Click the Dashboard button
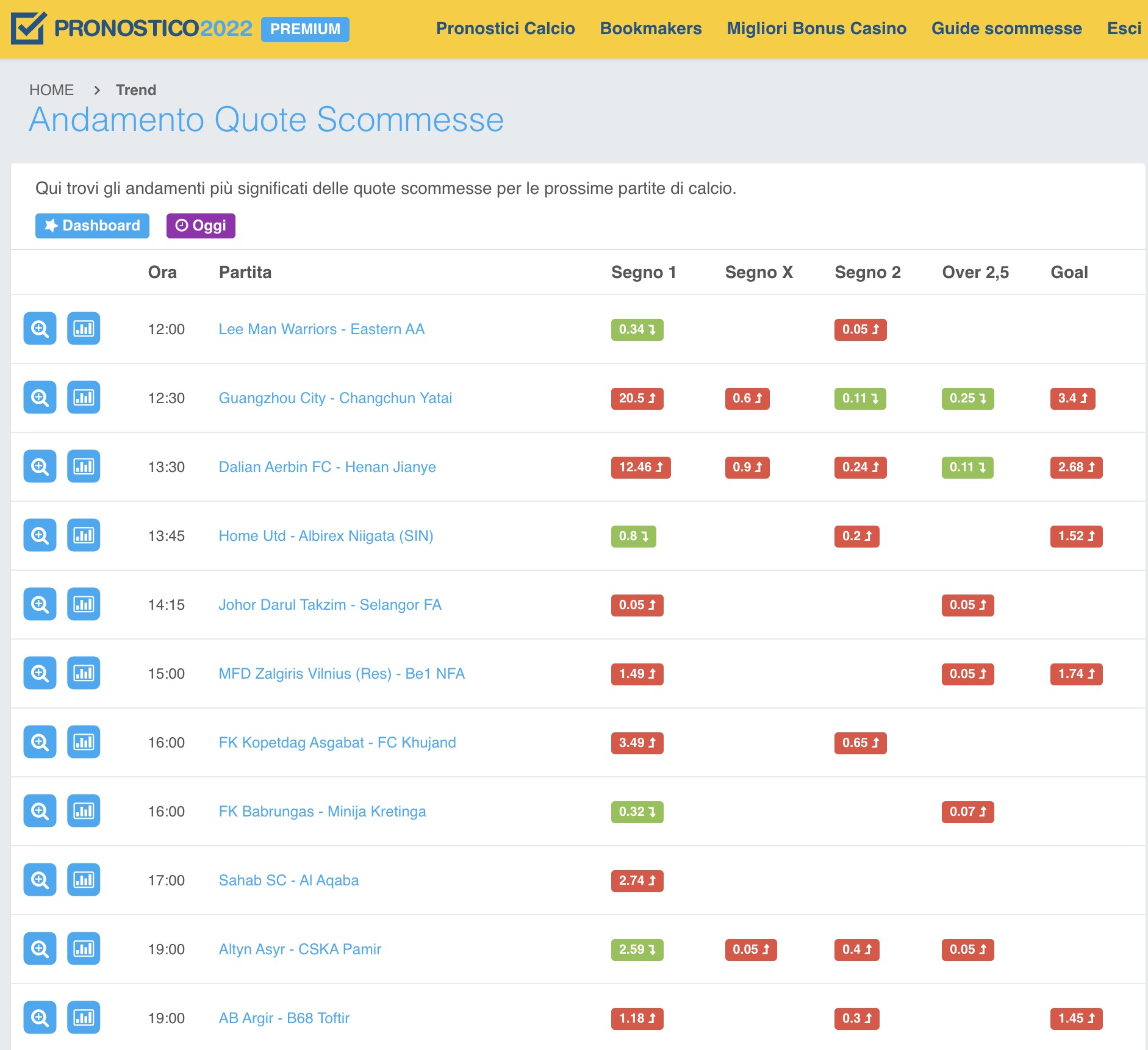 [92, 226]
